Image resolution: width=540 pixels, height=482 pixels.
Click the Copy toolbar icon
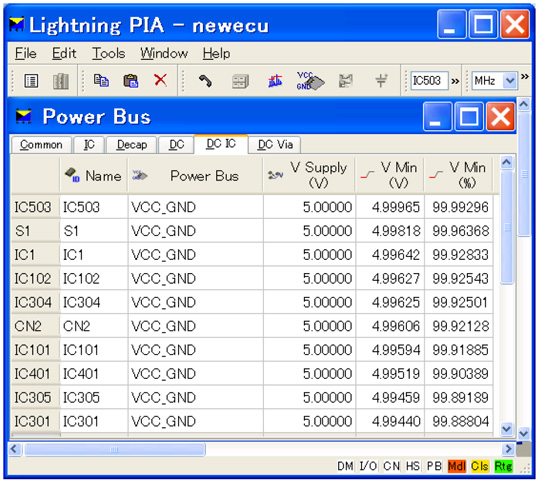click(101, 81)
